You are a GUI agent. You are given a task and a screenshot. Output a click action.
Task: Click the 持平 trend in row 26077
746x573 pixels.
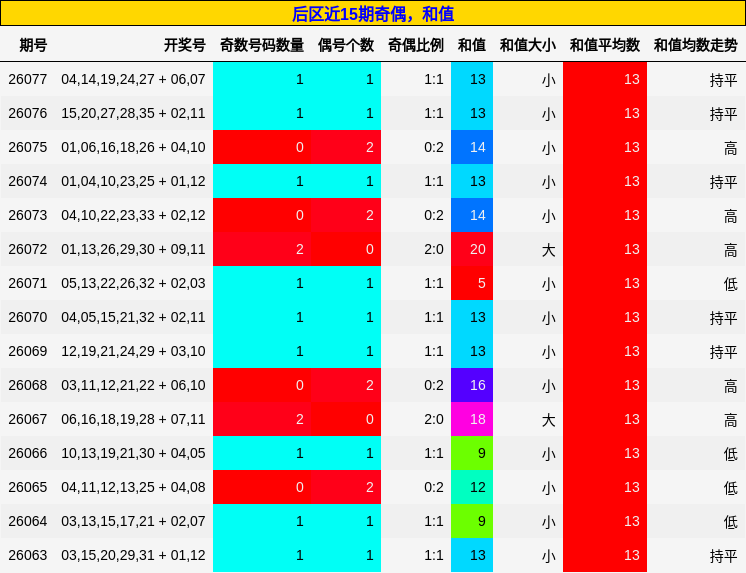[724, 80]
